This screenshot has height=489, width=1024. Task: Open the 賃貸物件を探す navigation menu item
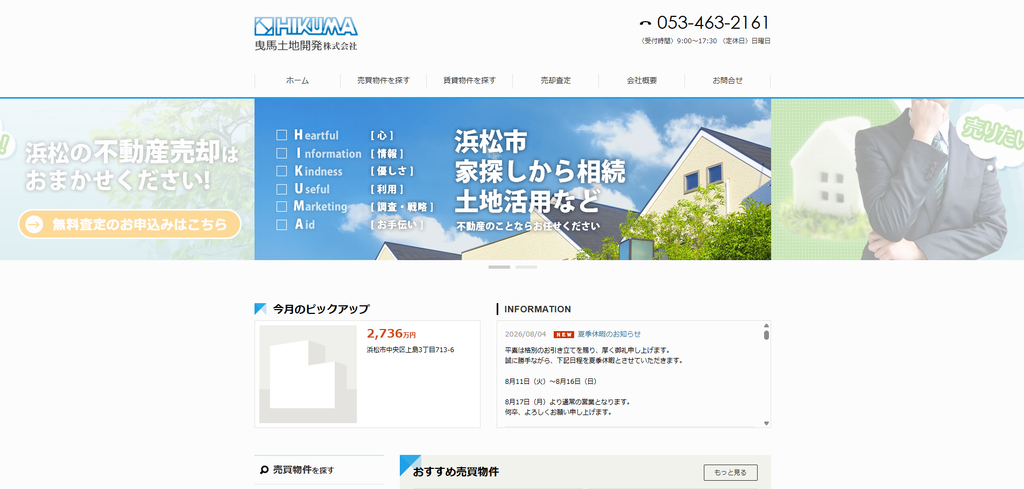click(469, 81)
